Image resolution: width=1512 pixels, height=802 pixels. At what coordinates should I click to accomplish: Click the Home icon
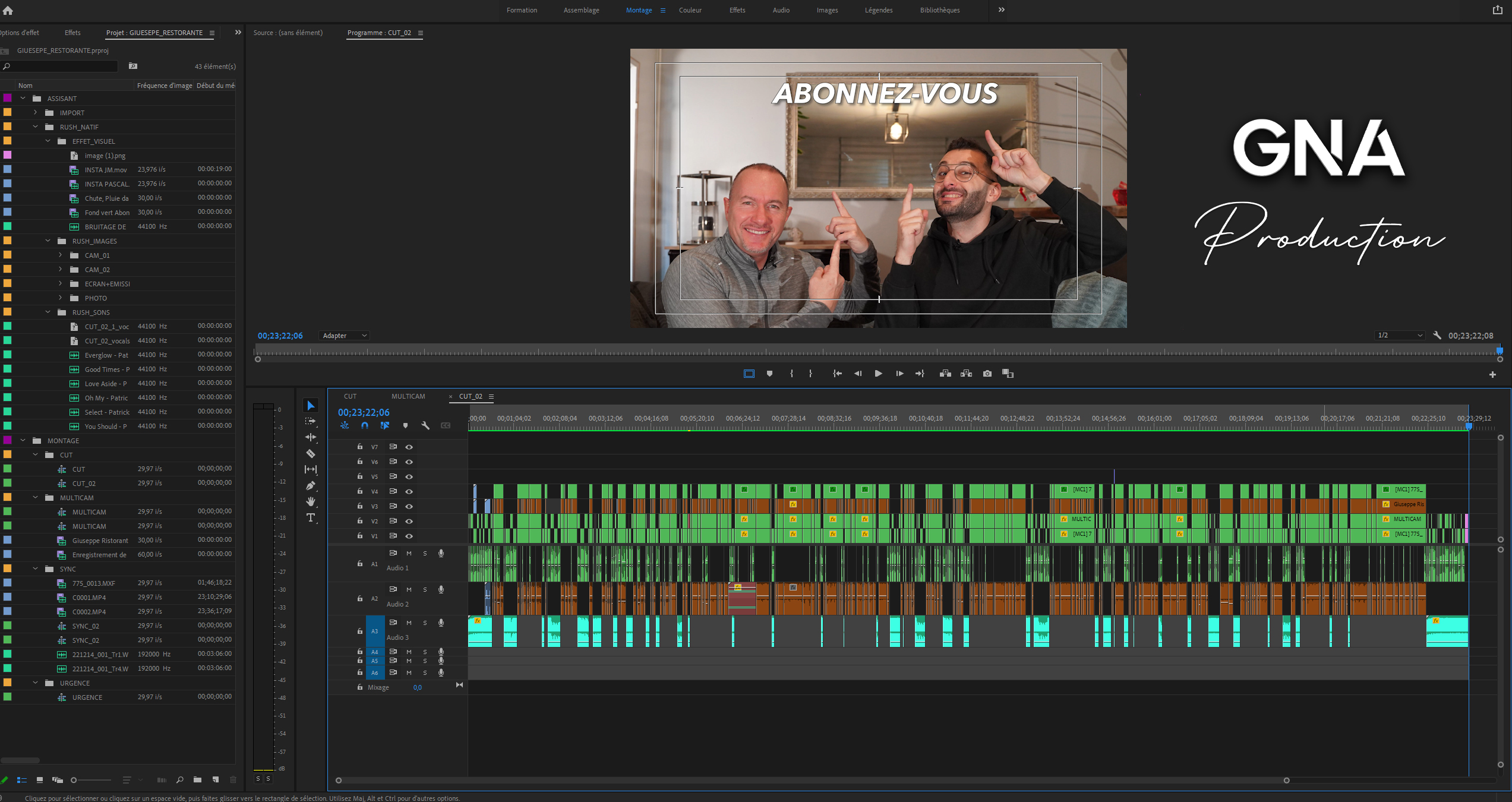pyautogui.click(x=8, y=10)
